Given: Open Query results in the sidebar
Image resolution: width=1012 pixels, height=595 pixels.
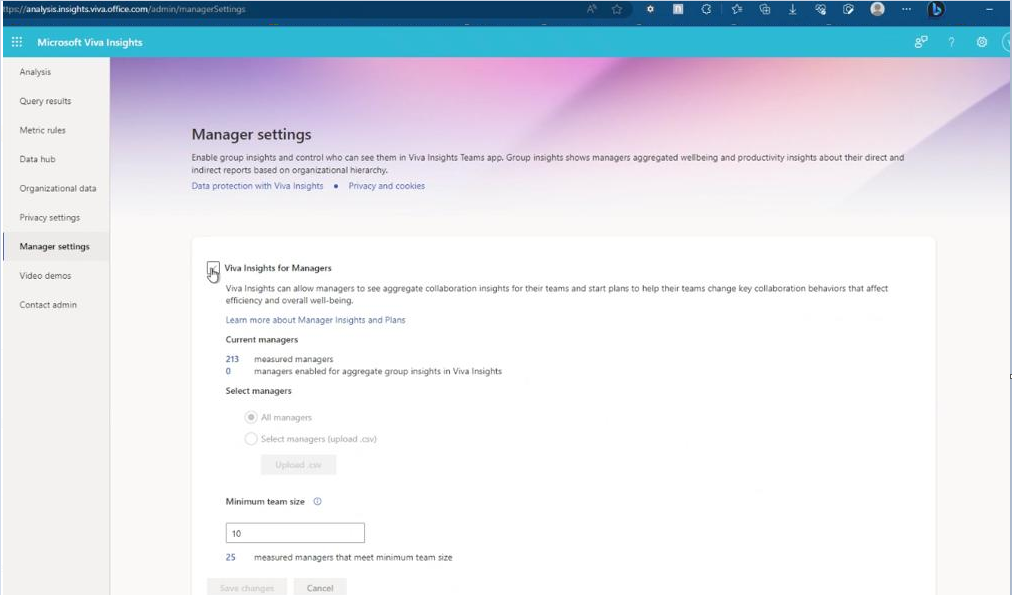Looking at the screenshot, I should (x=45, y=101).
